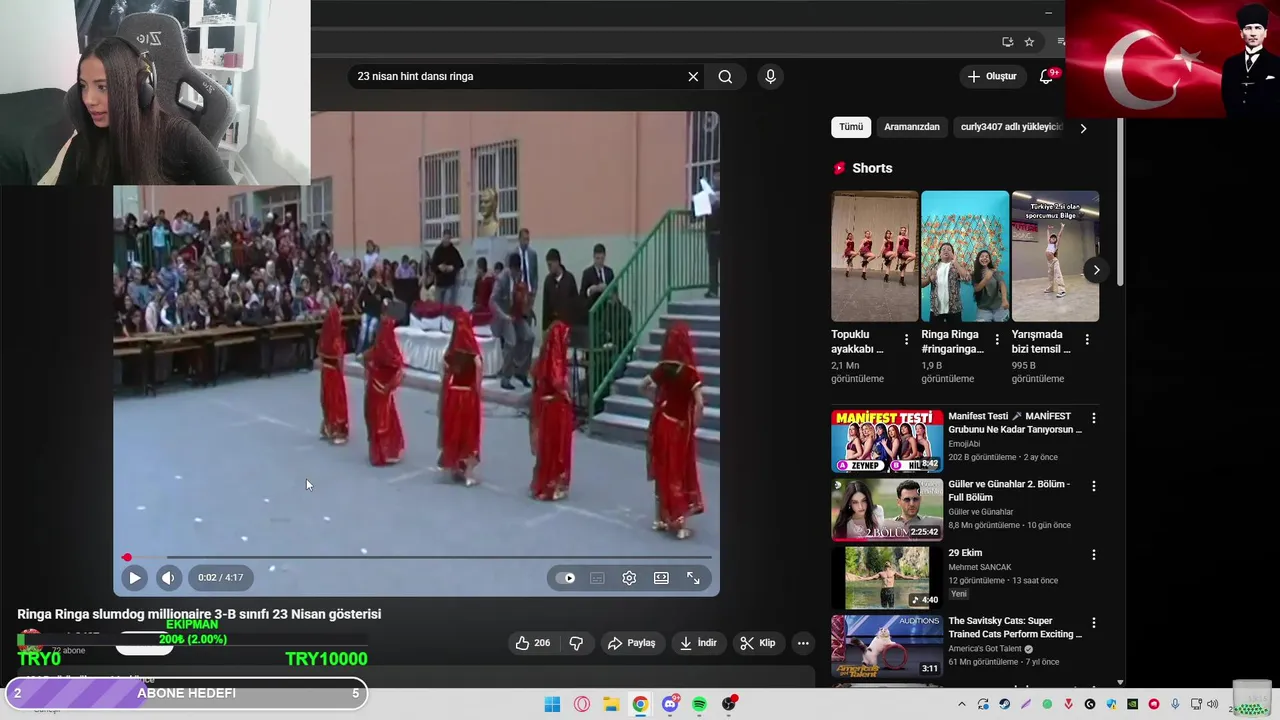1280x720 pixels.
Task: Click the 29 Ekim video thumbnail
Action: tap(887, 578)
